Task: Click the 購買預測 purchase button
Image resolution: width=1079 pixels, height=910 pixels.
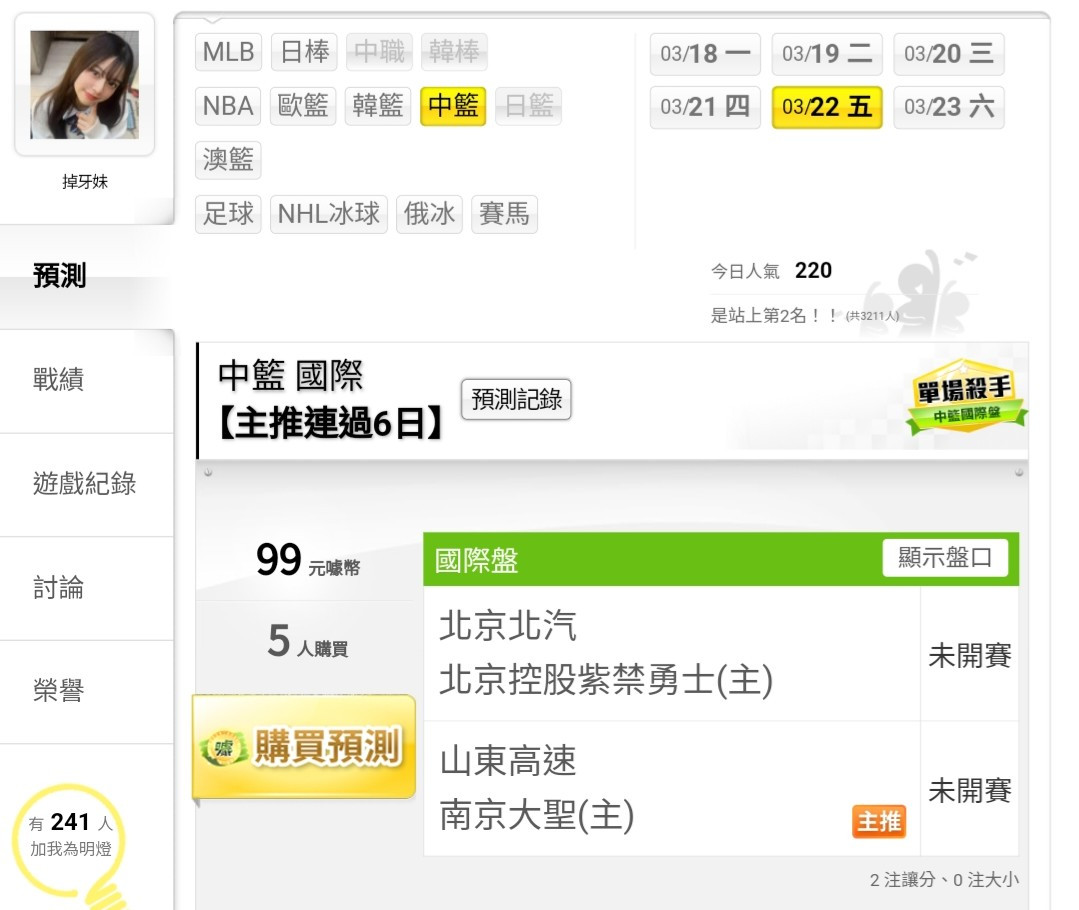Action: (x=303, y=747)
